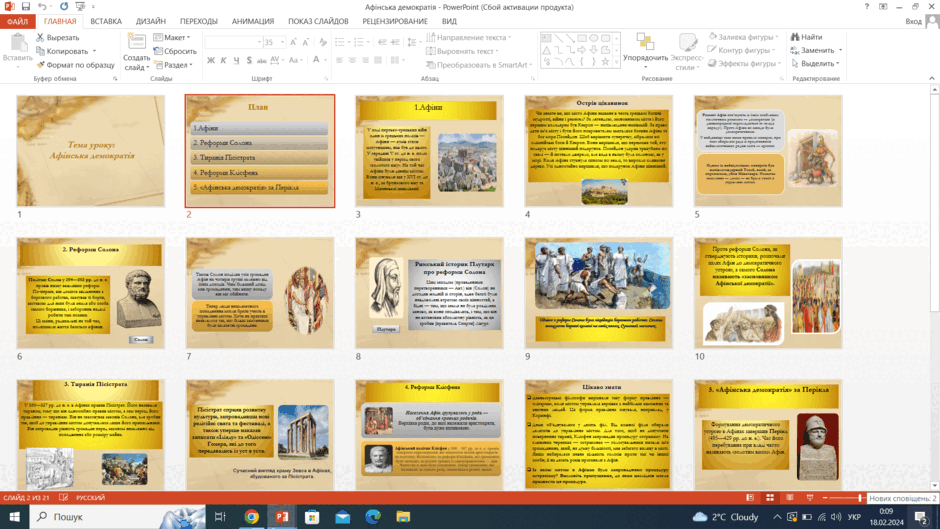Click Вход sign-in link
This screenshot has width=940, height=529.
pyautogui.click(x=914, y=21)
